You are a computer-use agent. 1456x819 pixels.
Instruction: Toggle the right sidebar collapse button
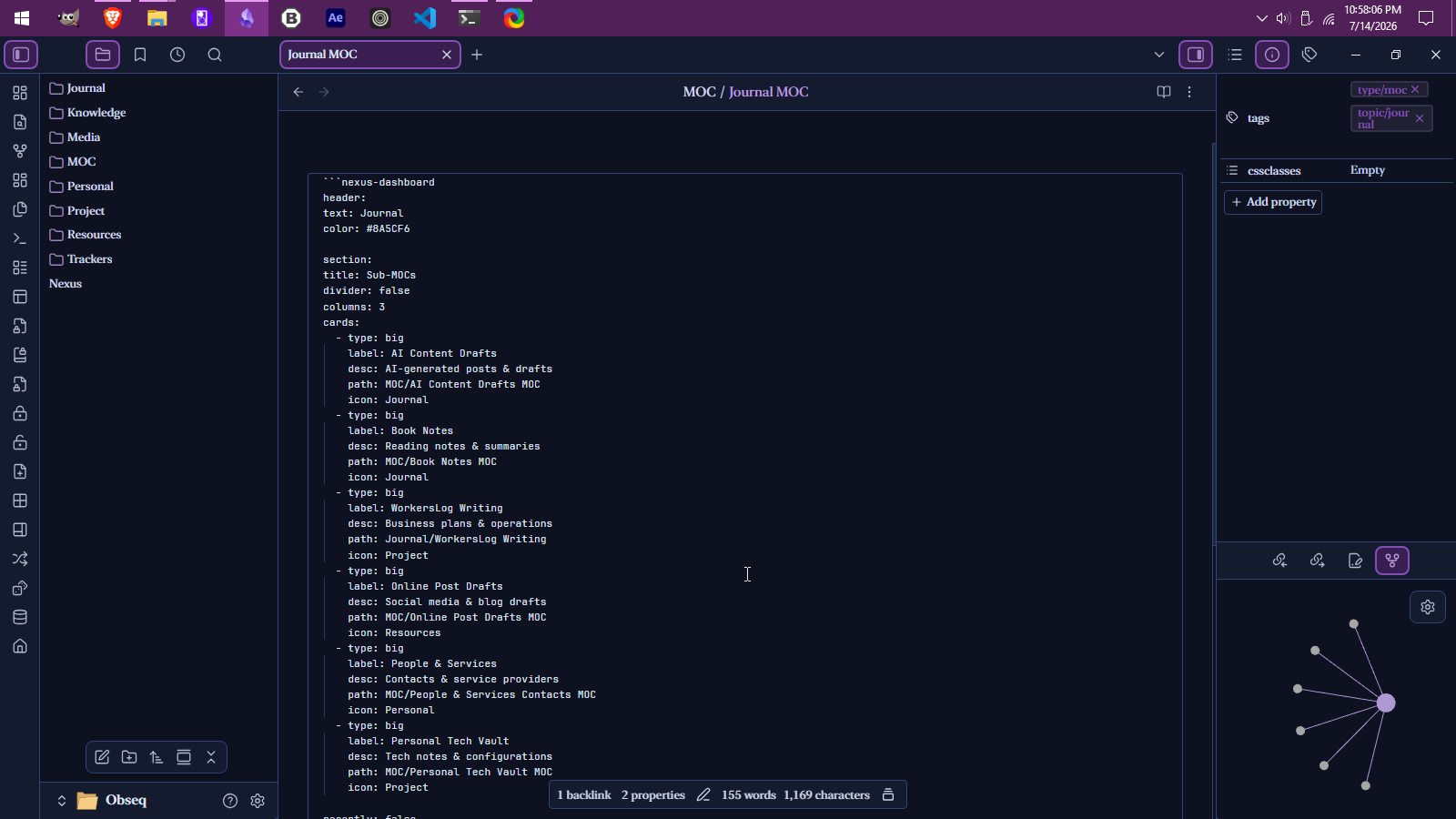pos(1196,55)
